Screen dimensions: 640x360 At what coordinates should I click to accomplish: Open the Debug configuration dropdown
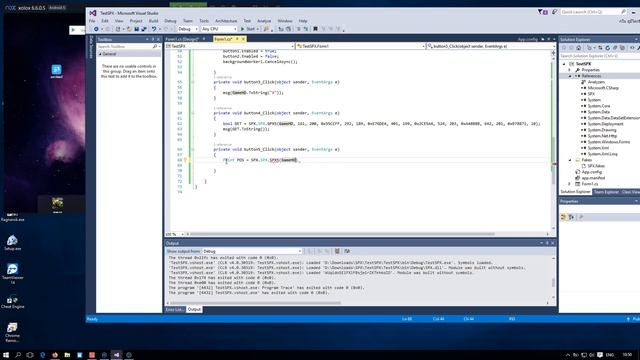click(x=188, y=29)
